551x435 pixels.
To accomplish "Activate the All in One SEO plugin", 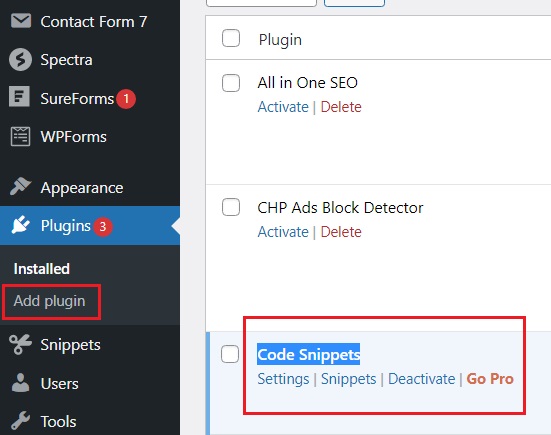I will click(x=283, y=107).
